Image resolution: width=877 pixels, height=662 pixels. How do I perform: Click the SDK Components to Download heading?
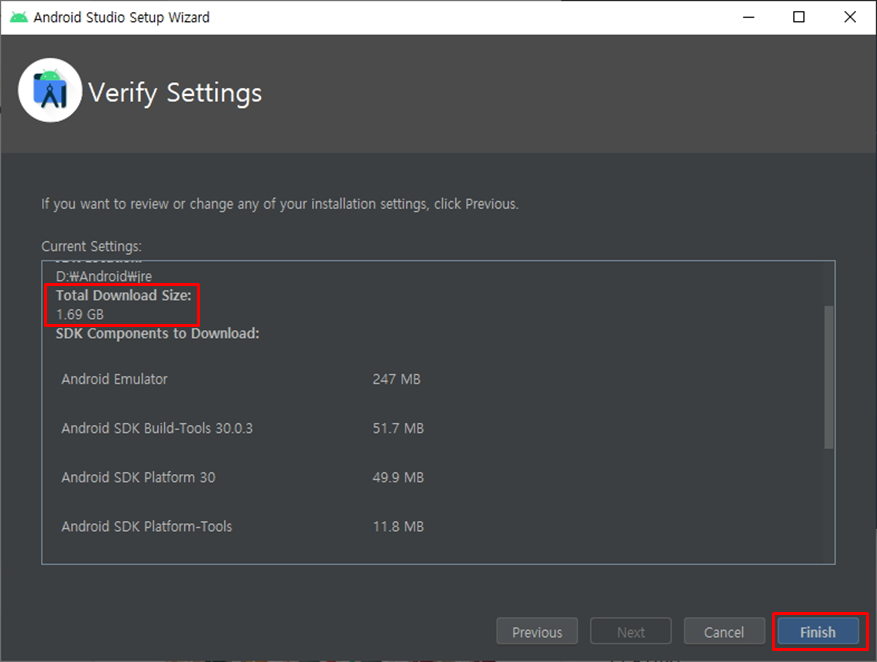coord(158,333)
